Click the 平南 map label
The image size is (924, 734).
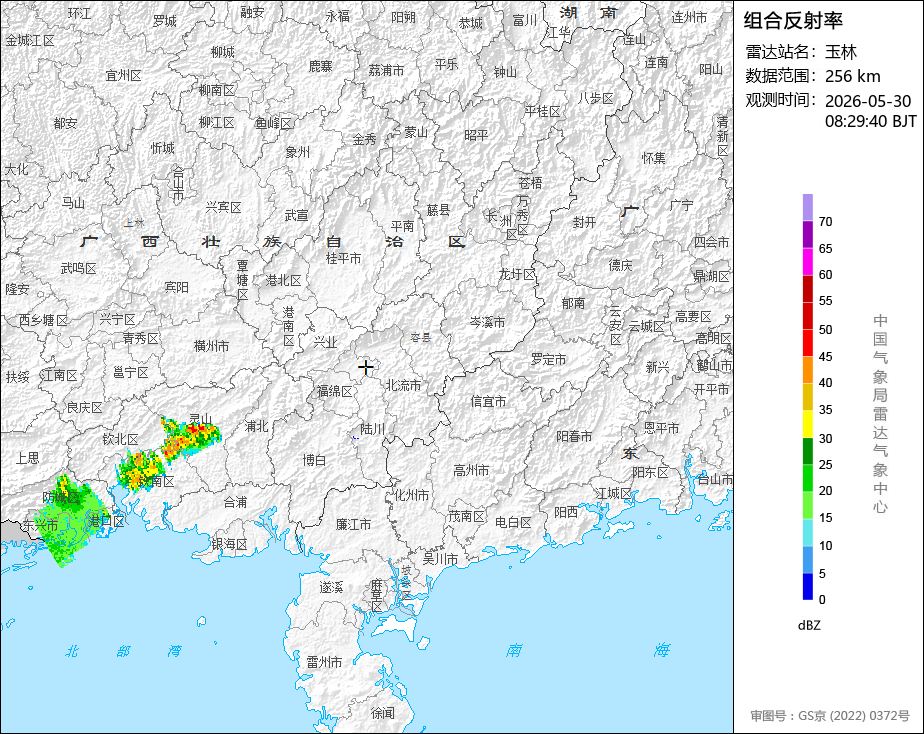(402, 226)
